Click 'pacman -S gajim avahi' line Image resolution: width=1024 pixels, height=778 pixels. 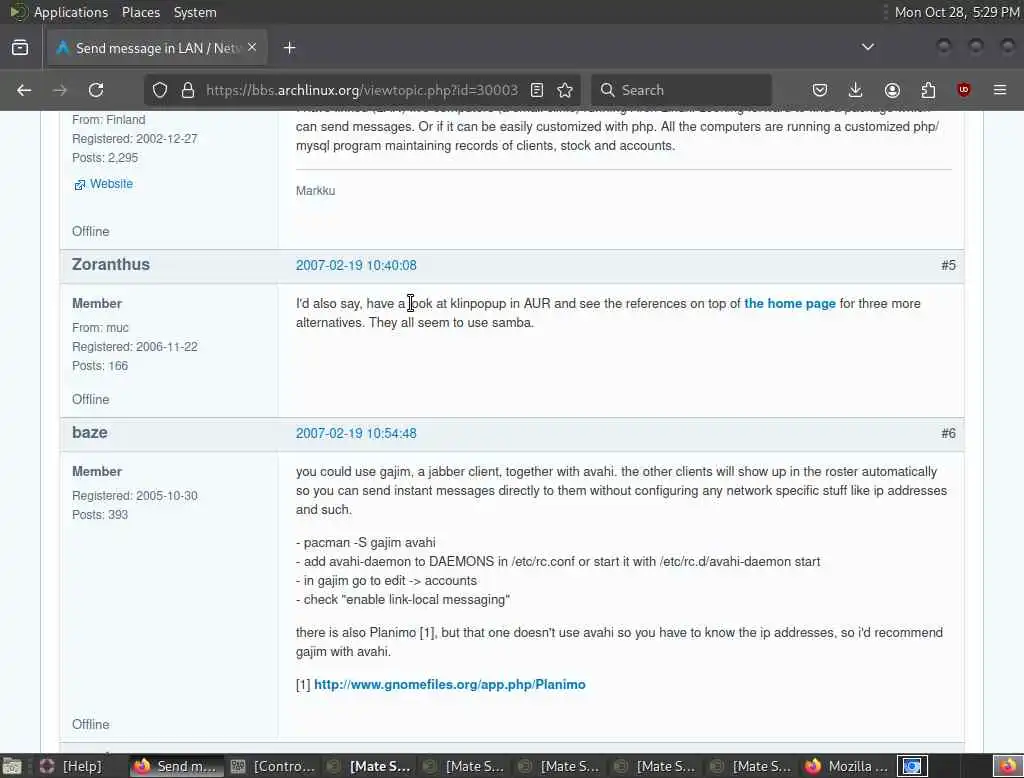coord(366,543)
